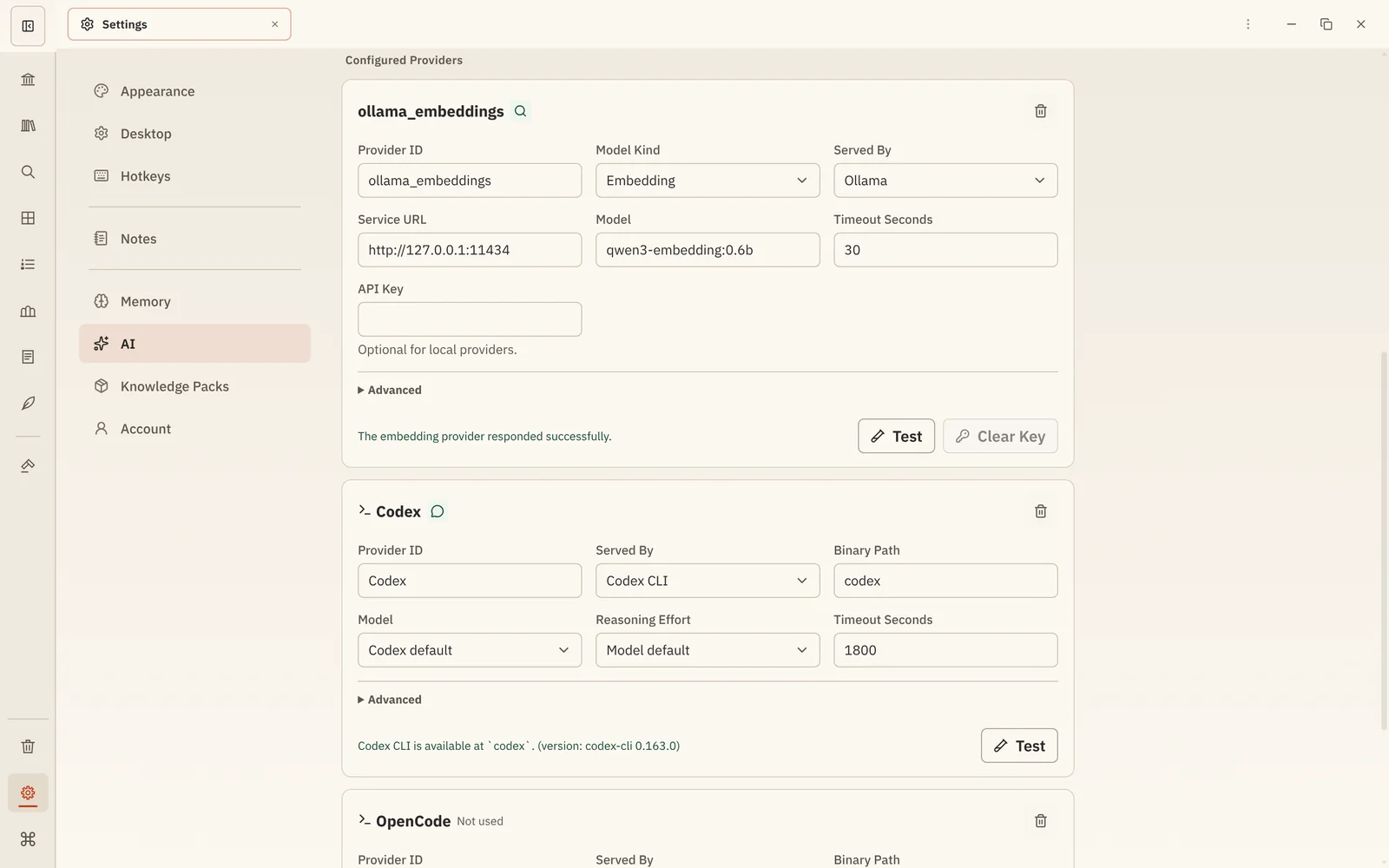Open the feather quill icon in the sidebar

pyautogui.click(x=28, y=403)
